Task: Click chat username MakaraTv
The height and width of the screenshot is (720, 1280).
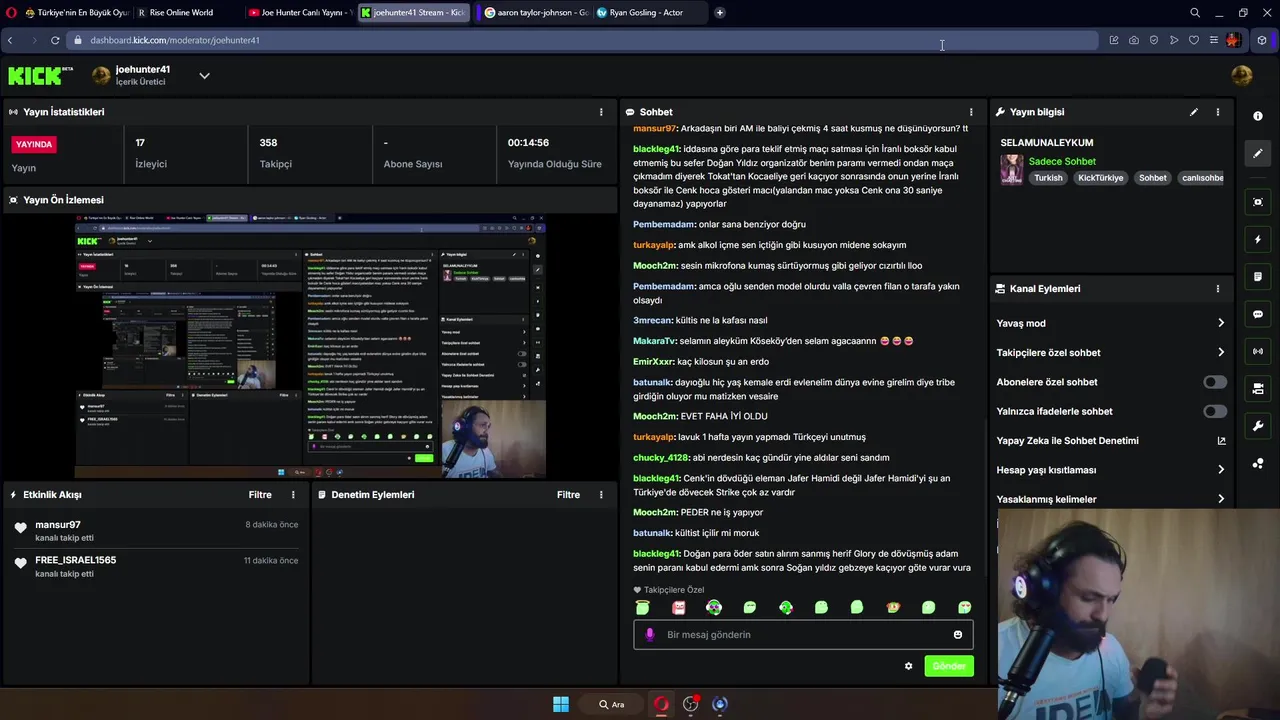Action: click(654, 341)
